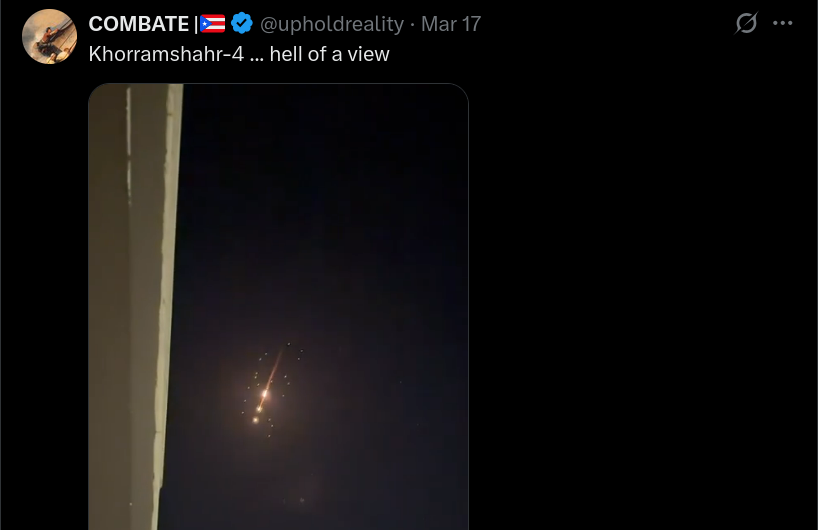Screen dimensions: 818x530
Task: Click the dot separator before Mar 17
Action: pos(412,24)
